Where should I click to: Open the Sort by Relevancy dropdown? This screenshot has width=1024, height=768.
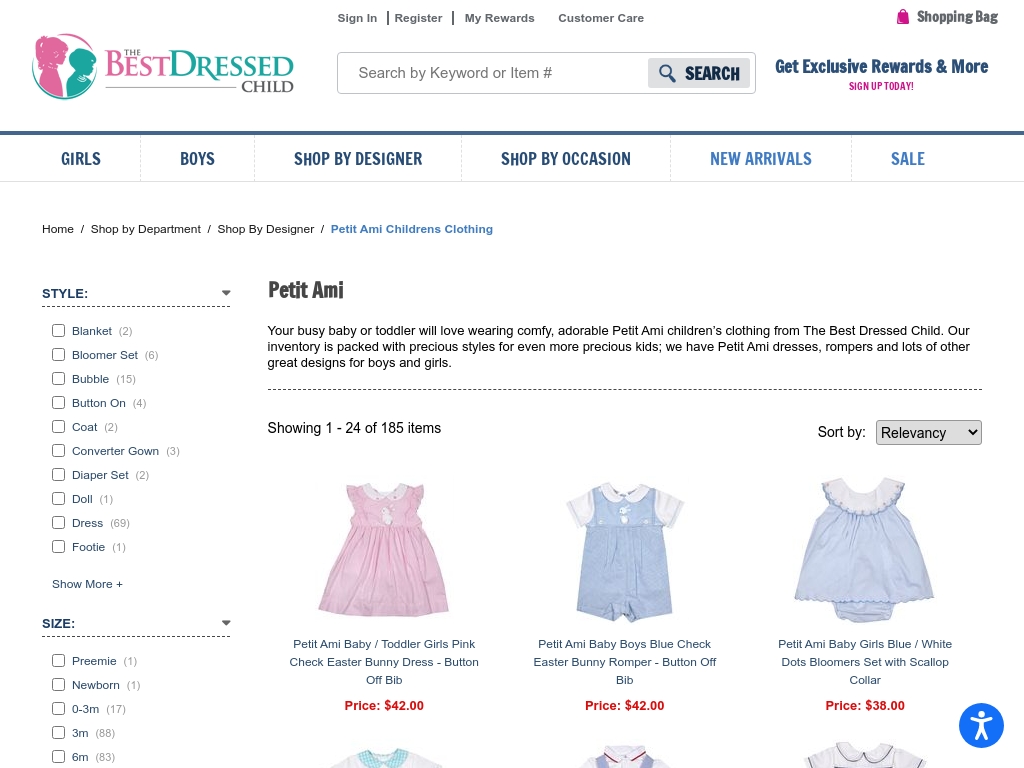(x=928, y=432)
